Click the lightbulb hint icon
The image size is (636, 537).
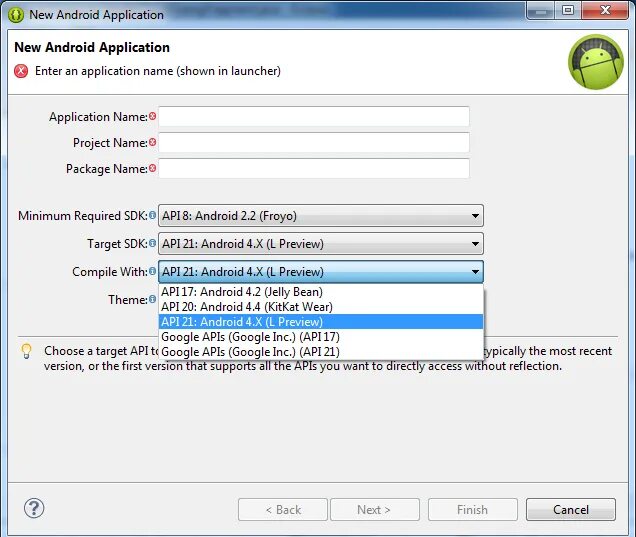pyautogui.click(x=26, y=351)
